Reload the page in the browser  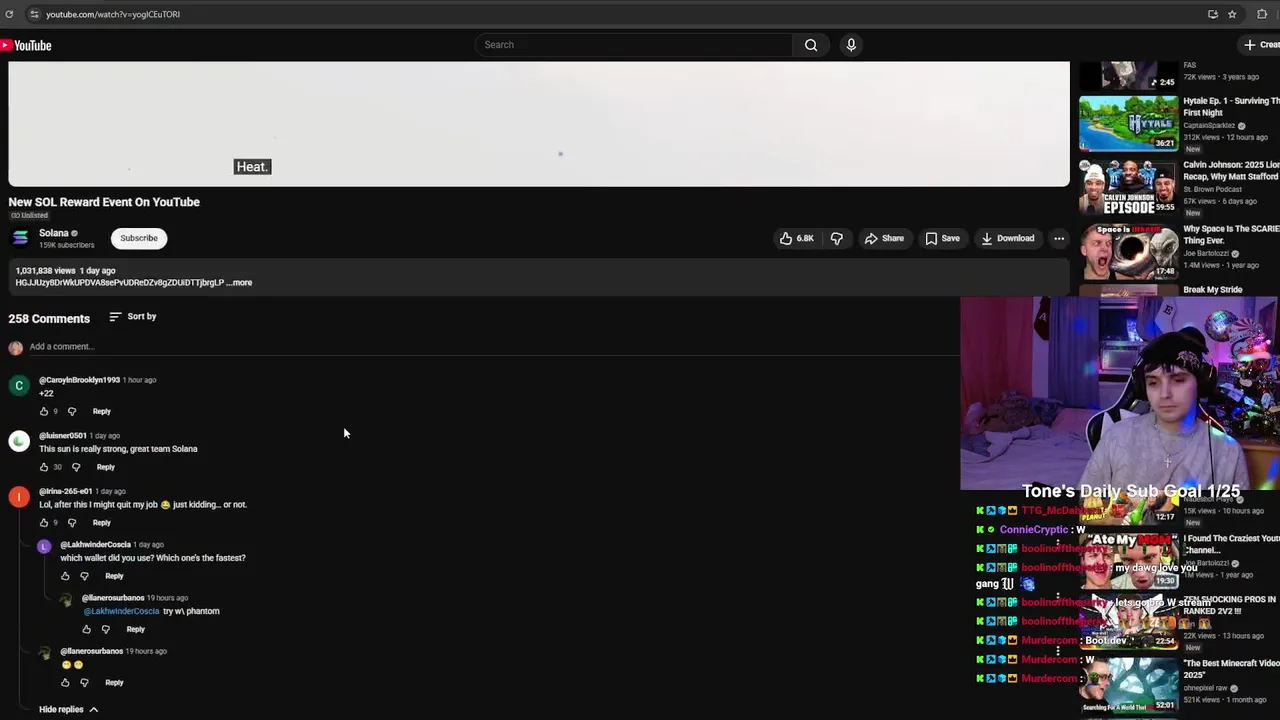[9, 14]
